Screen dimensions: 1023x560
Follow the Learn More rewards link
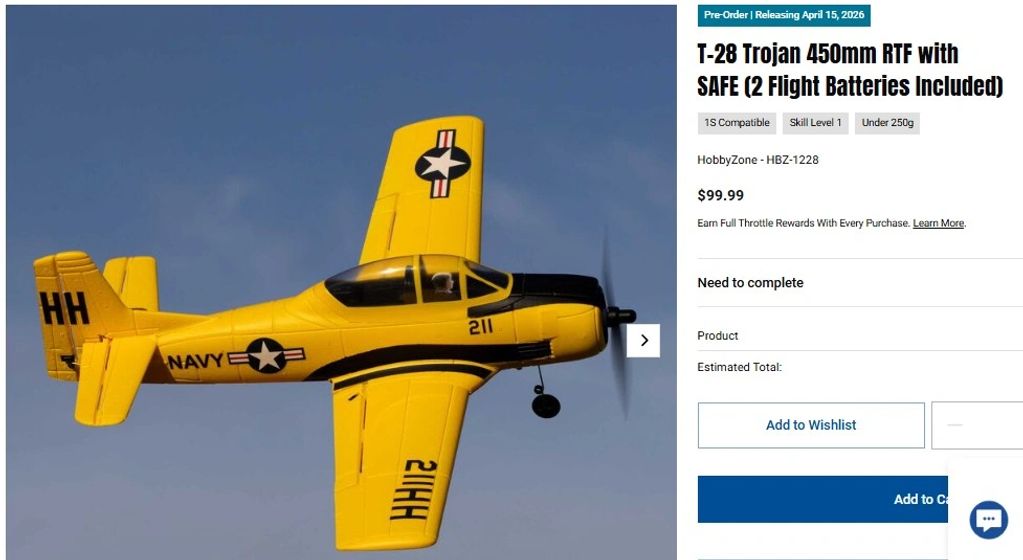(938, 223)
